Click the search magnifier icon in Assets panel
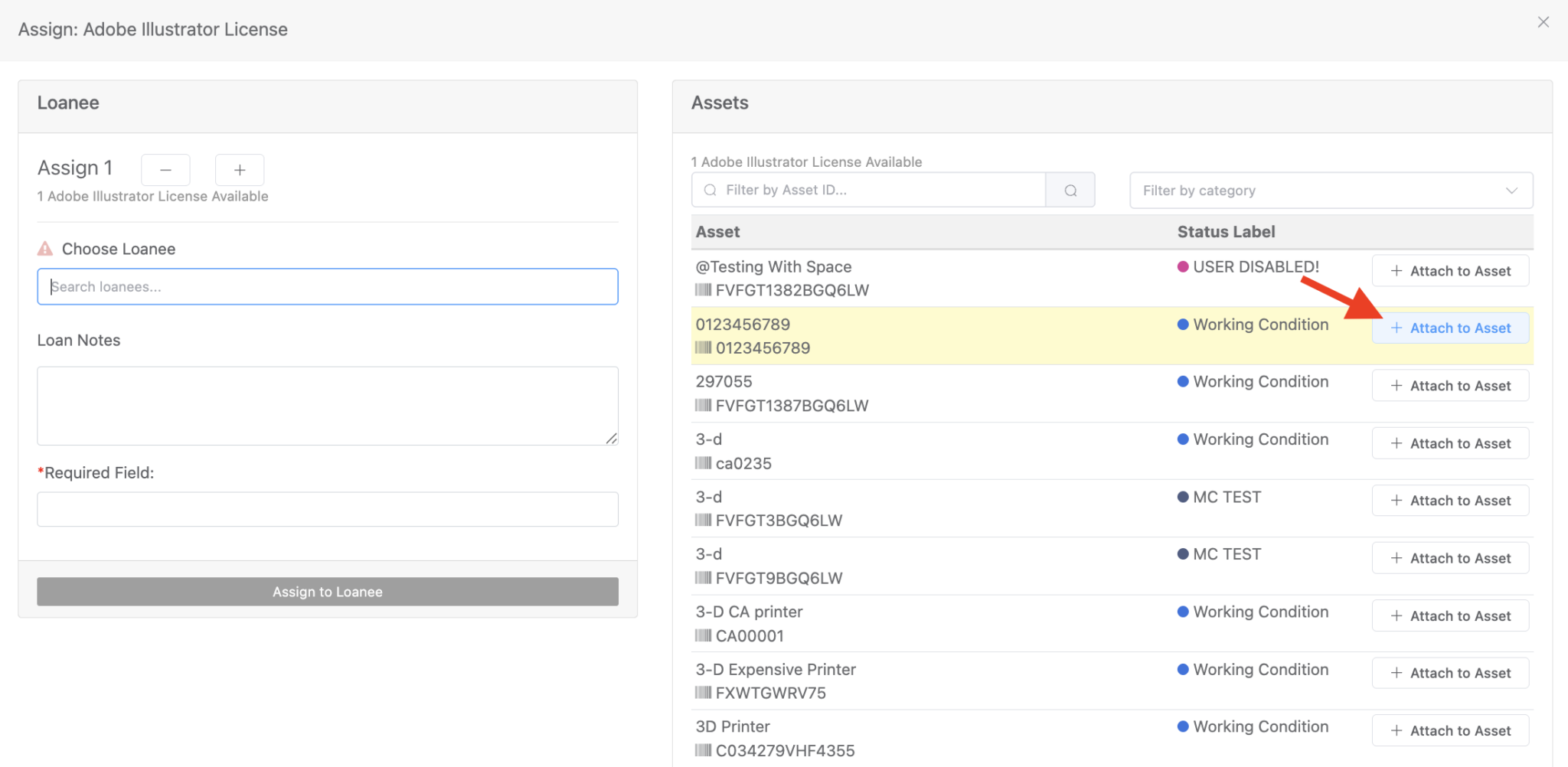Viewport: 1568px width, 767px height. [1070, 189]
